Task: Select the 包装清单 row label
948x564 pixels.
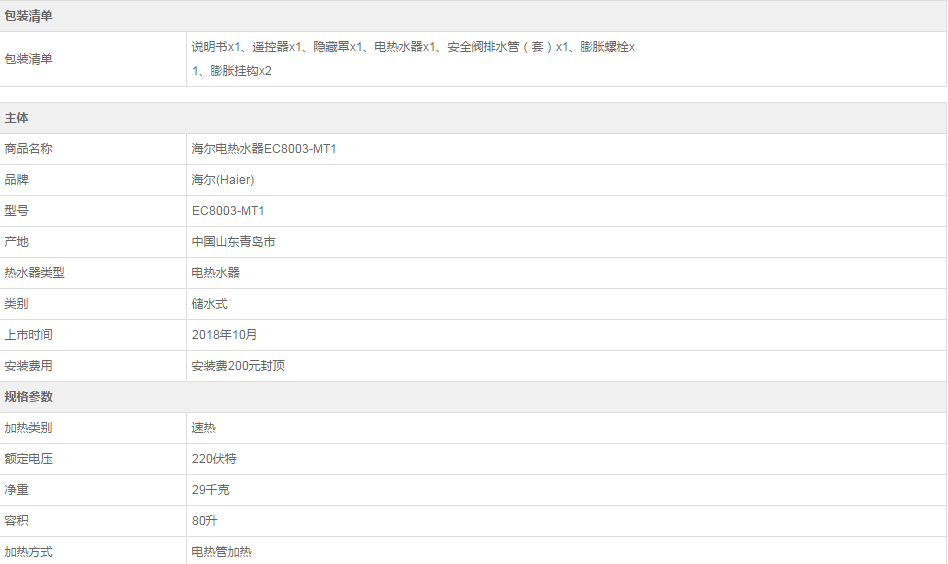Action: coord(28,59)
